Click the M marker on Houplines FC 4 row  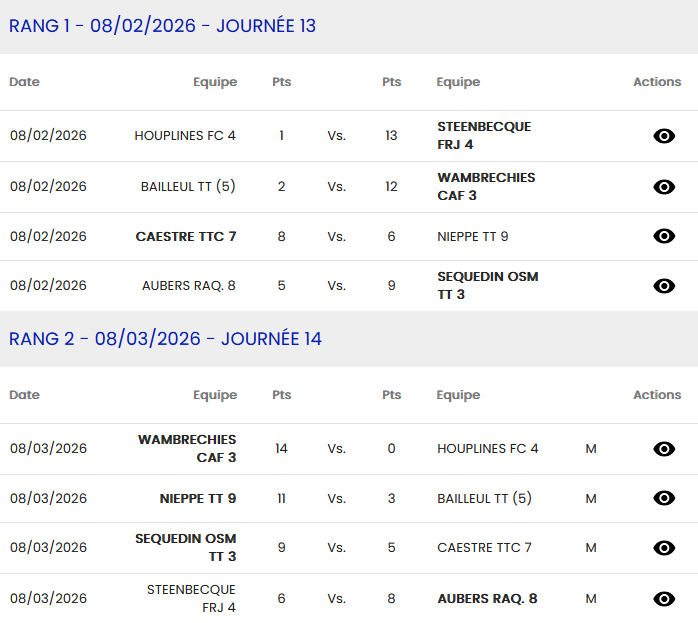591,449
